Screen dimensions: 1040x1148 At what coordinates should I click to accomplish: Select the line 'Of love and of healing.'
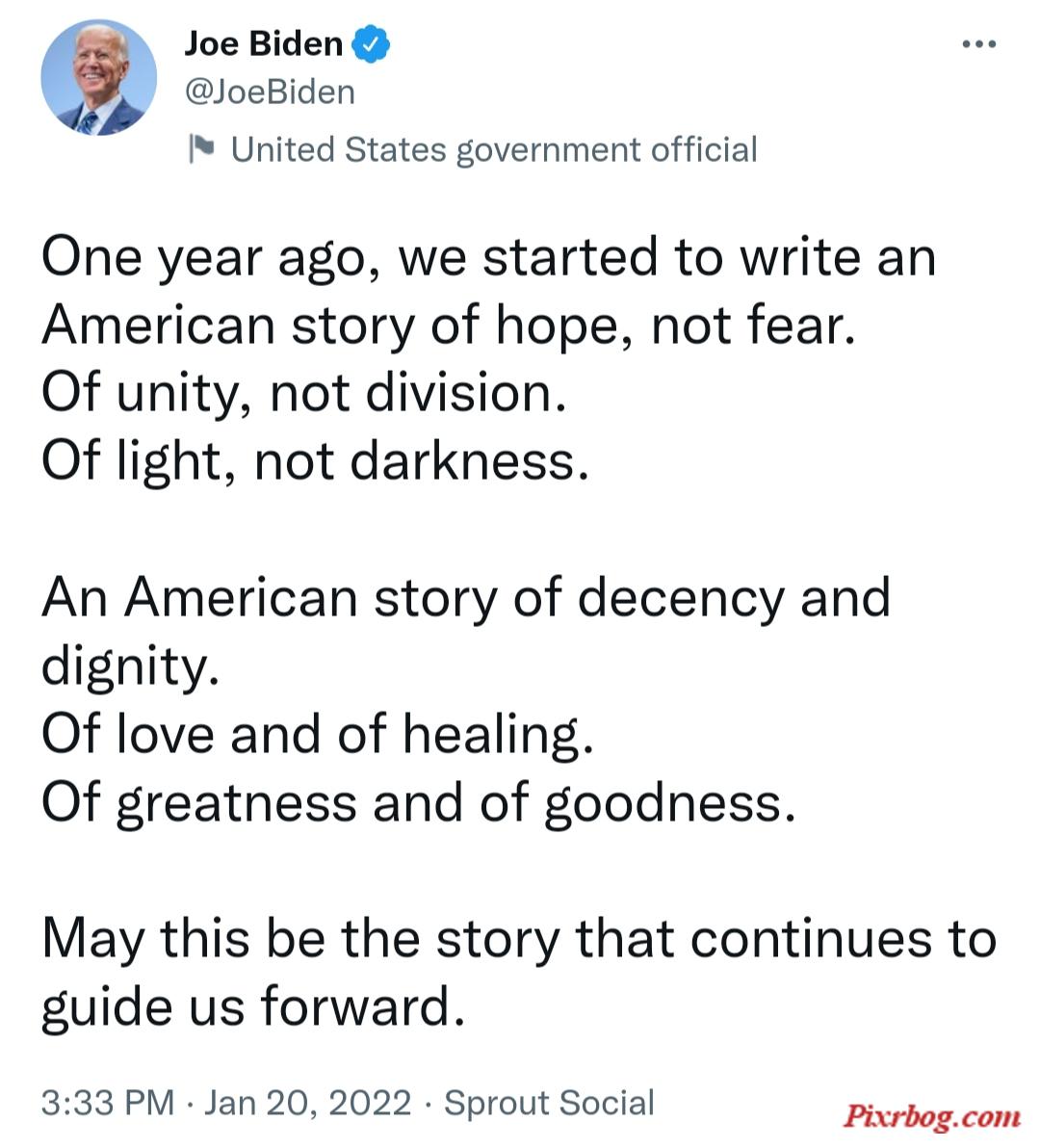318,735
